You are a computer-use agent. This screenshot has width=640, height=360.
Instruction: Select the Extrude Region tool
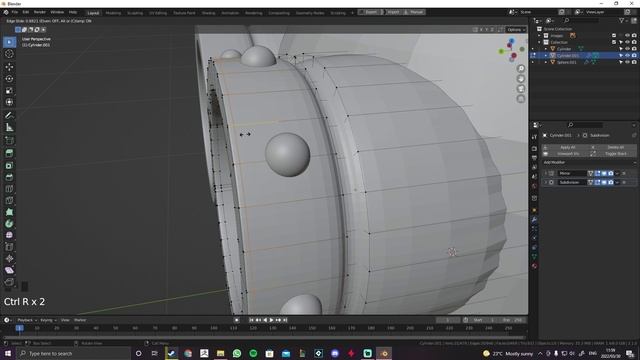coord(9,153)
